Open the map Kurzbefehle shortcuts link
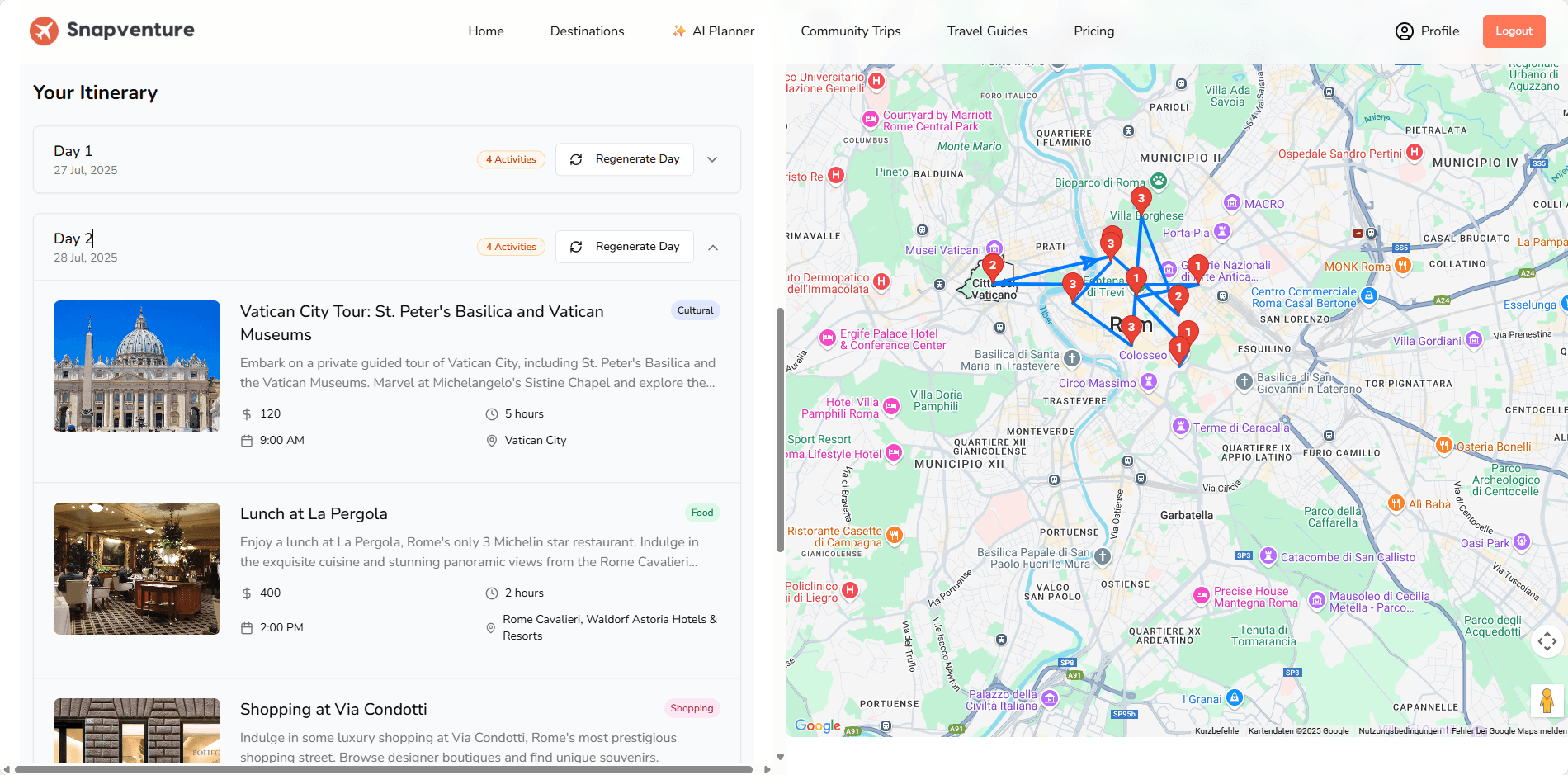This screenshot has height=775, width=1568. pos(1216,730)
